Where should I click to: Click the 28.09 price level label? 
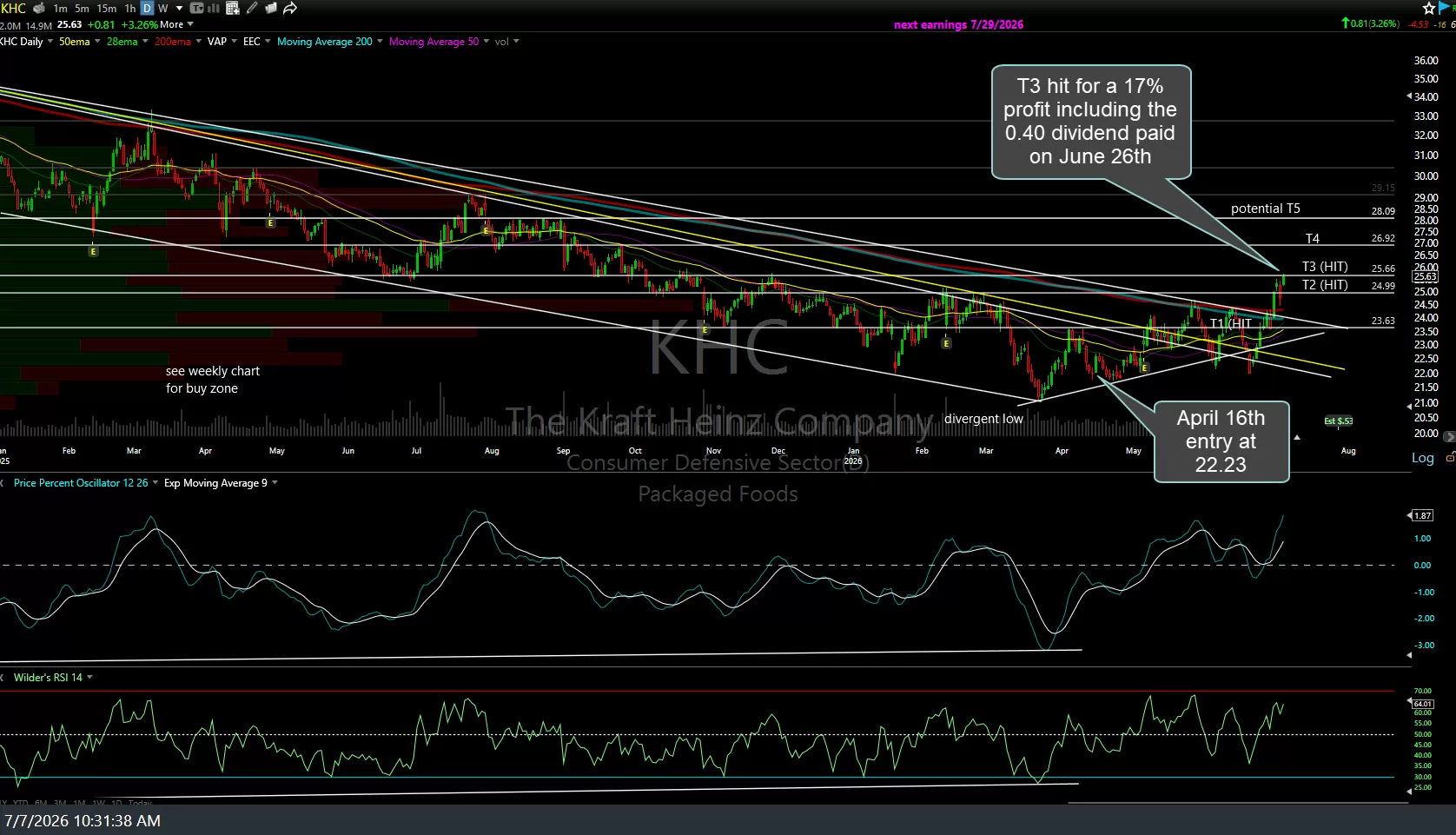(x=1383, y=211)
